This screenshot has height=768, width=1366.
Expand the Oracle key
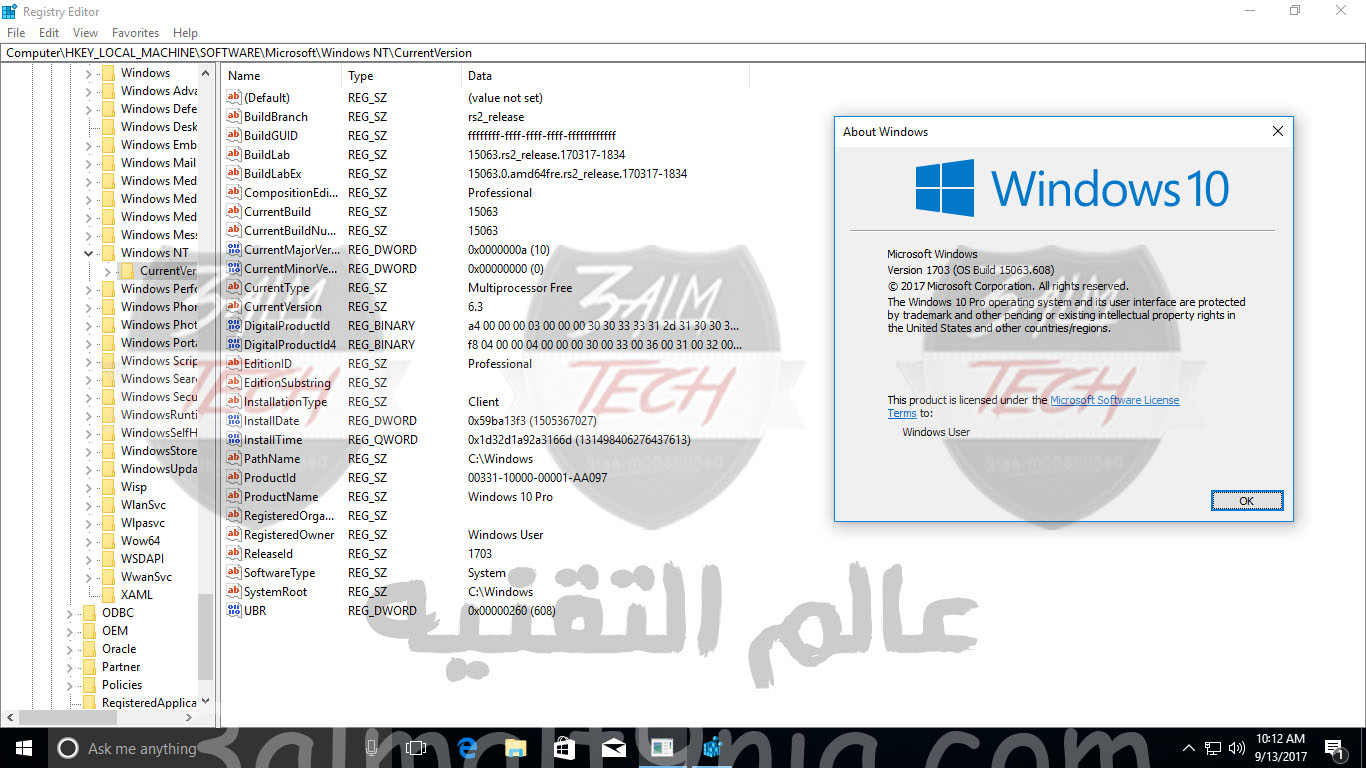click(69, 649)
